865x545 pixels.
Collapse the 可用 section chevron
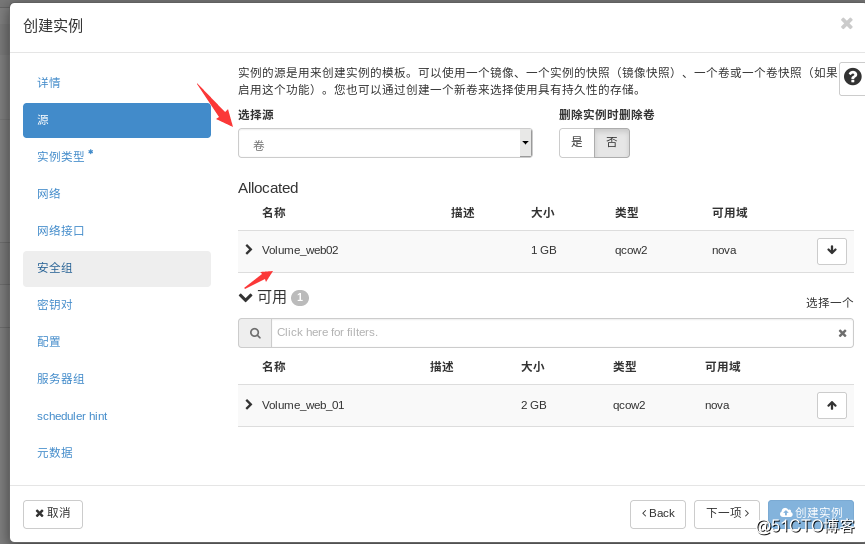245,298
